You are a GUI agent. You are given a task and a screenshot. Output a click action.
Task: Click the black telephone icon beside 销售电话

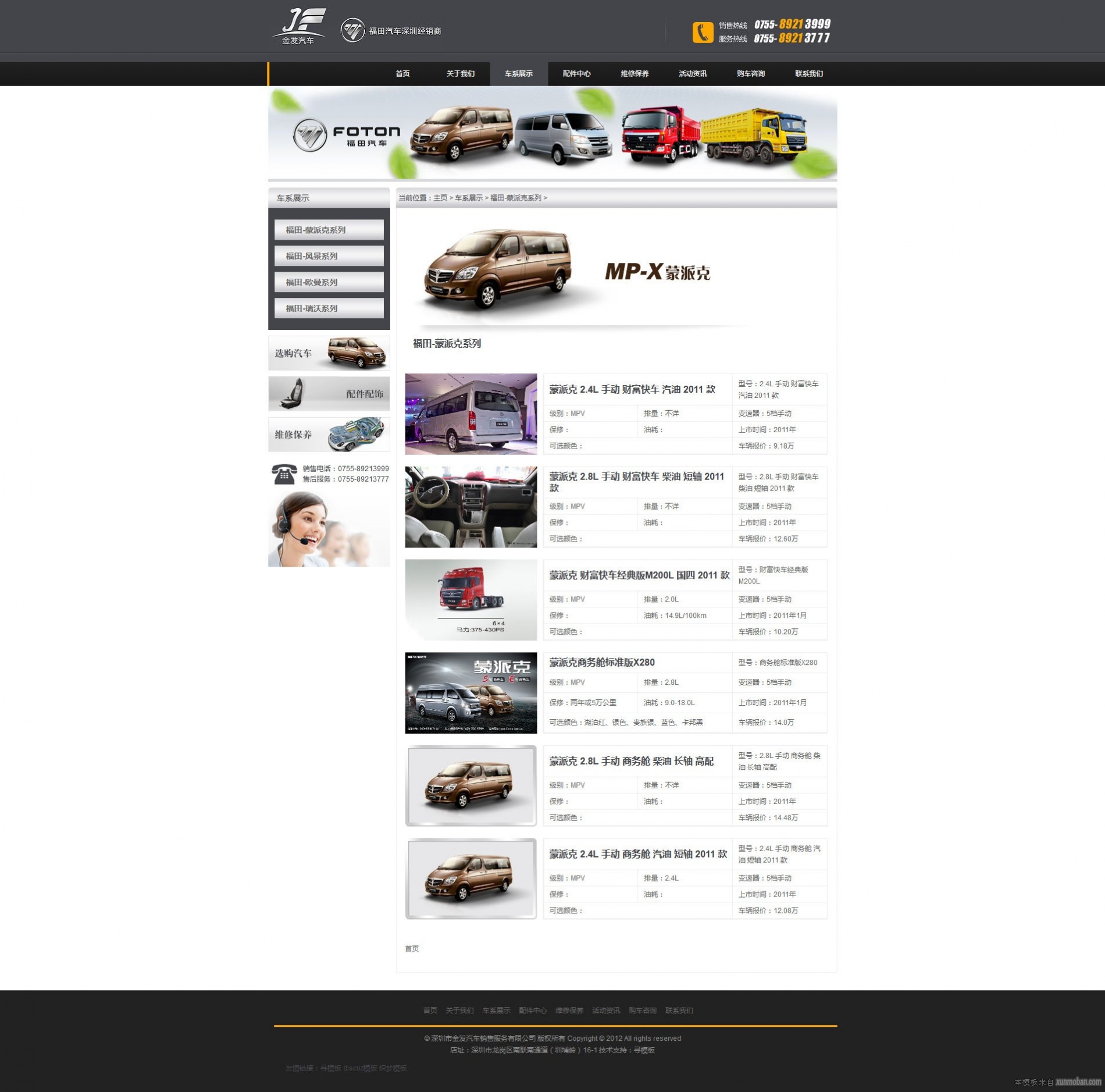pyautogui.click(x=284, y=474)
